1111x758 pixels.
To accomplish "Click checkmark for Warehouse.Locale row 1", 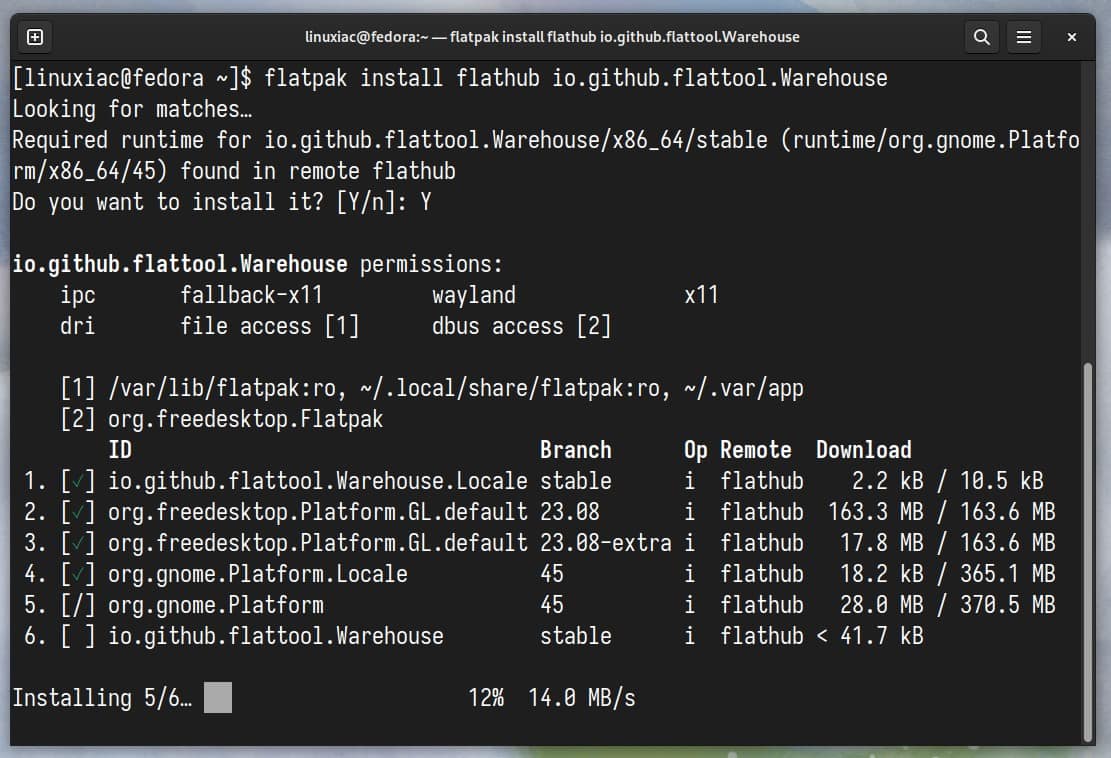I will 78,481.
